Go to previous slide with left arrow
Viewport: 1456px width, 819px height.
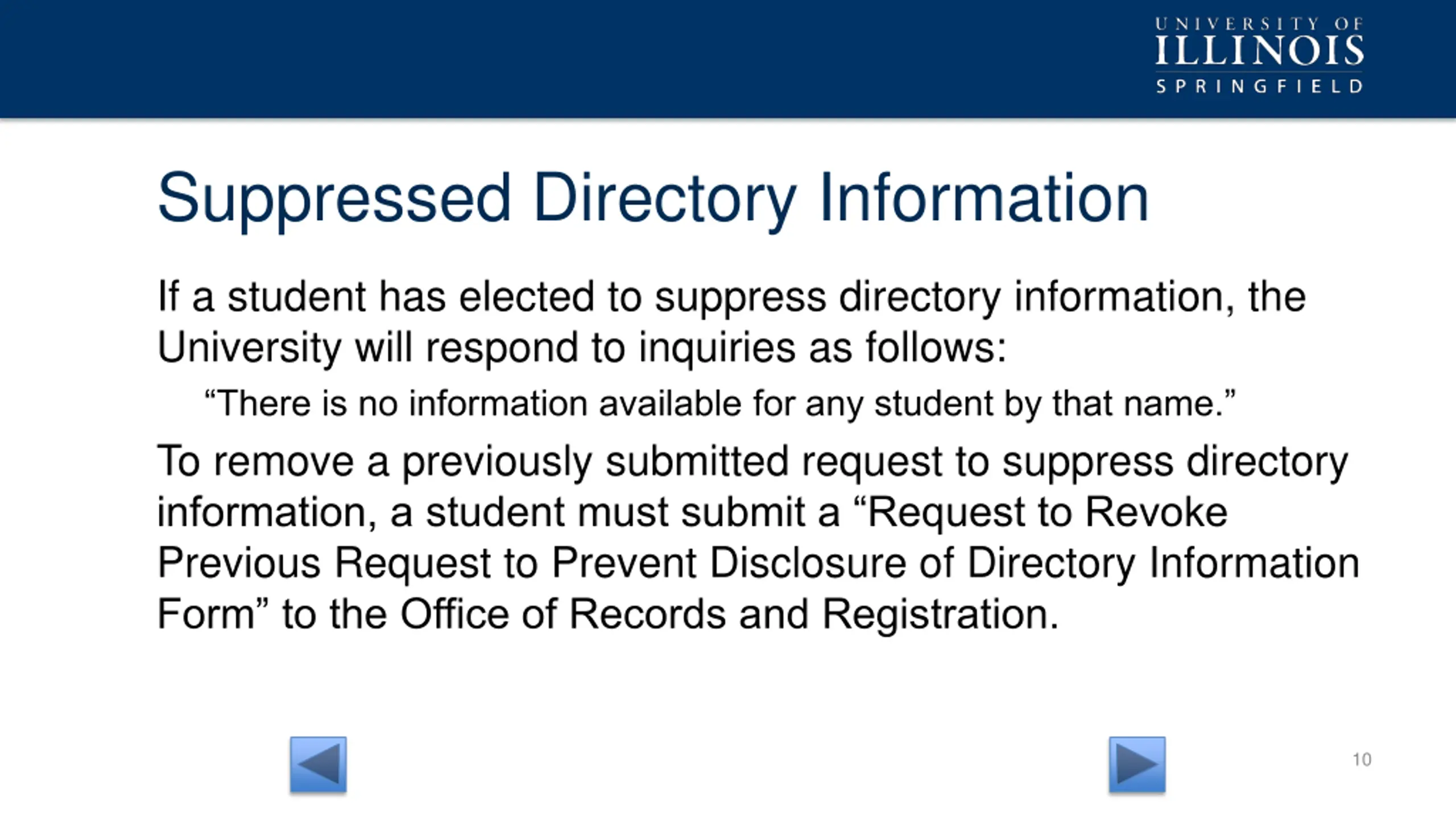[318, 764]
